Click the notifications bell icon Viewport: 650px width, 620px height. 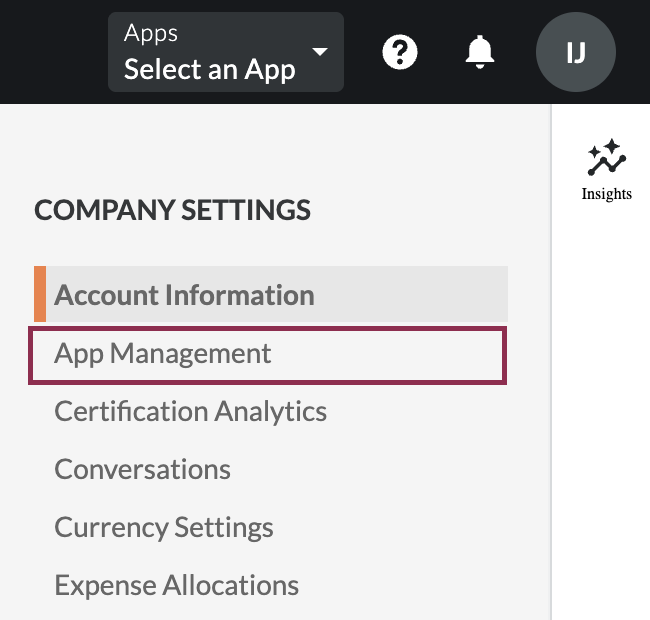tap(481, 51)
